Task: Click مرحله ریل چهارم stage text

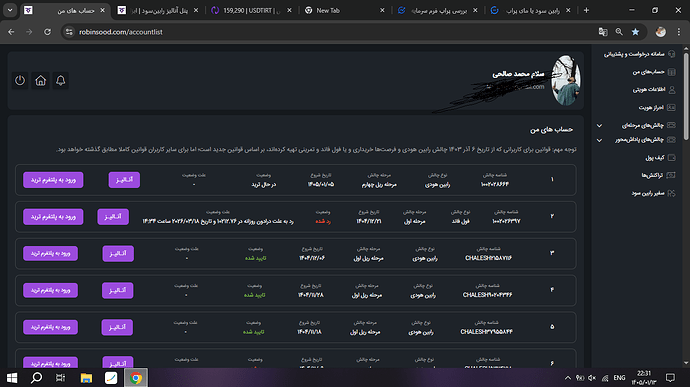Action: [x=379, y=184]
